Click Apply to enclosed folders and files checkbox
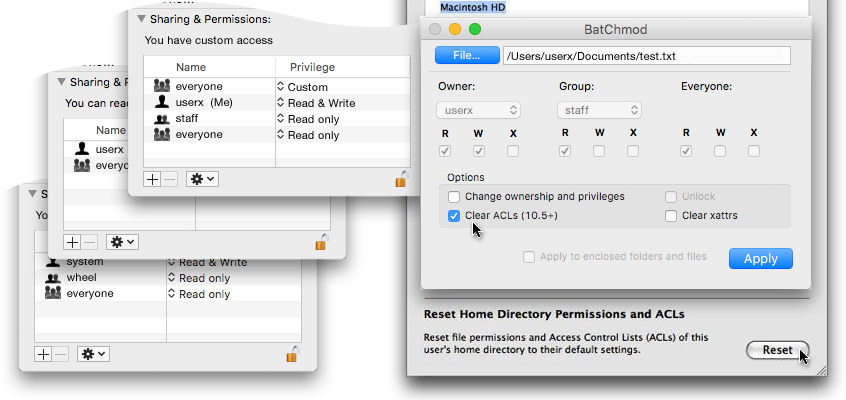846x400 pixels. point(529,257)
